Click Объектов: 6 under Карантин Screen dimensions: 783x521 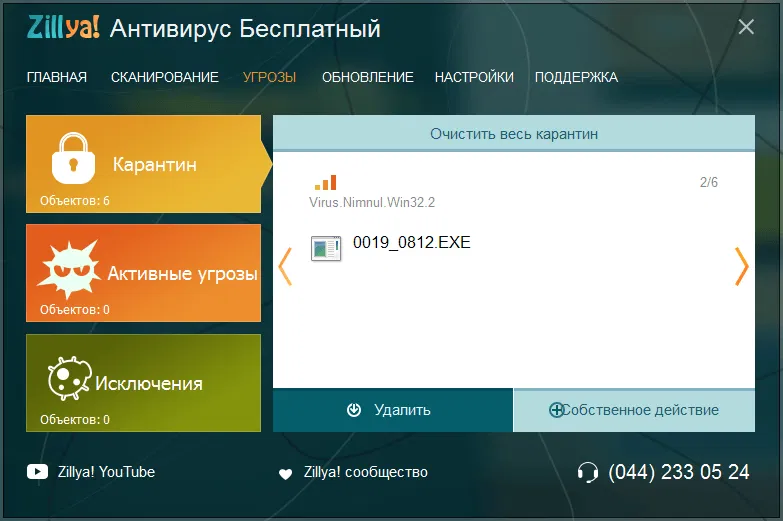[x=75, y=201]
